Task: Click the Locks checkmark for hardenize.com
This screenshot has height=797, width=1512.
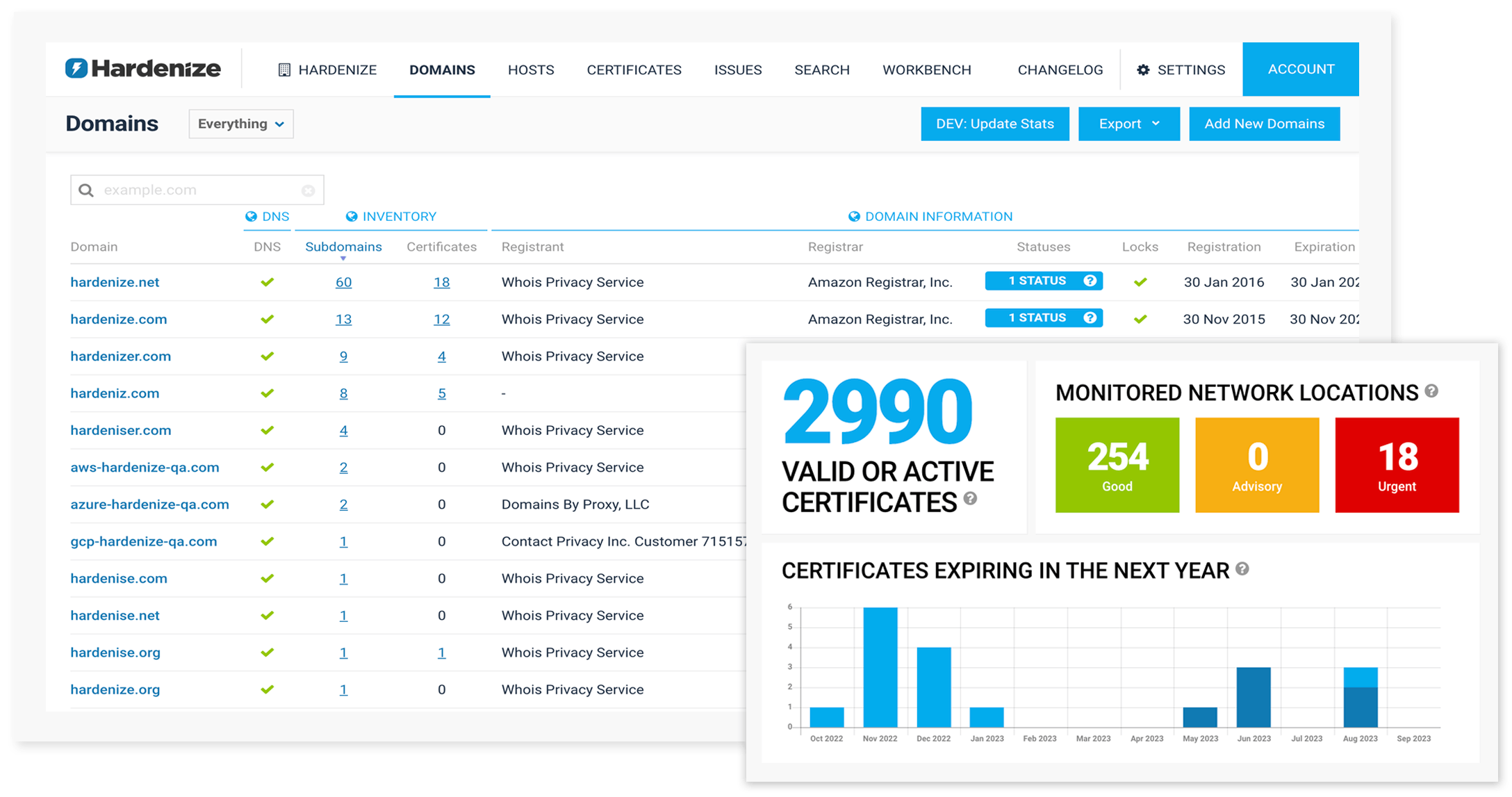Action: (1140, 319)
